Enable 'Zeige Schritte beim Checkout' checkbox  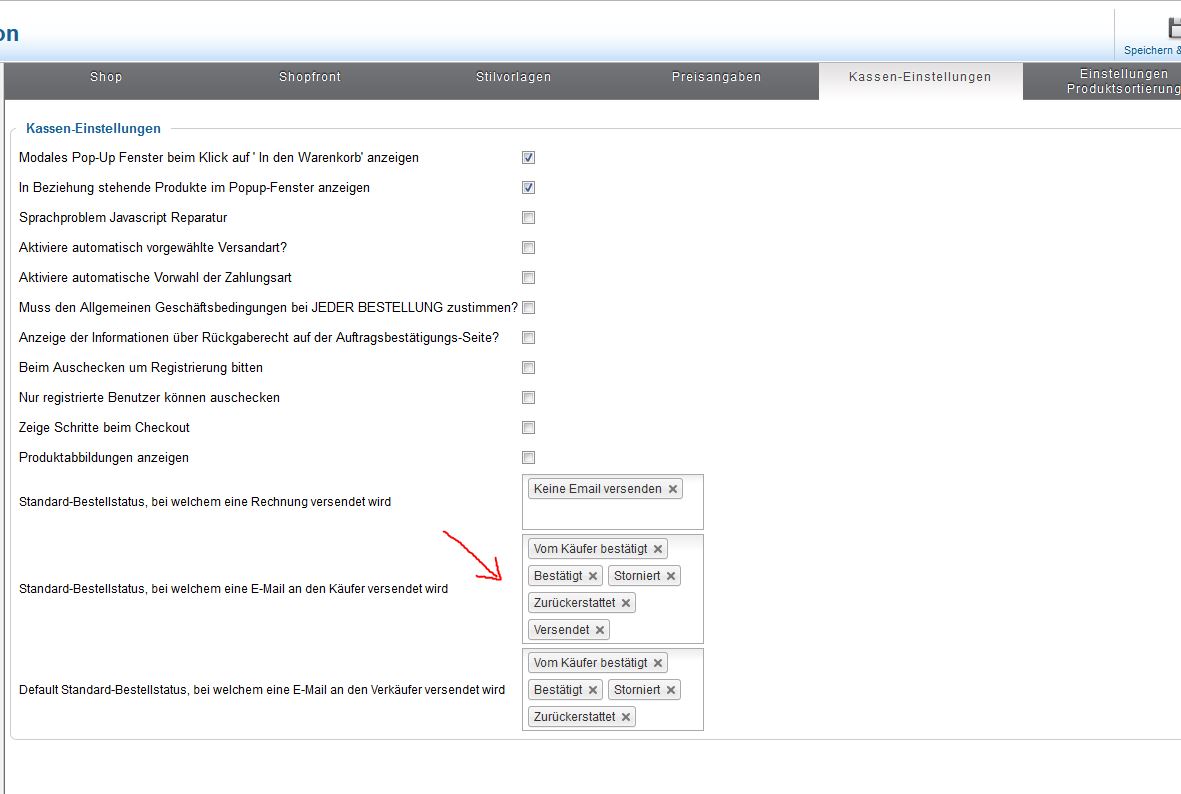tap(528, 427)
